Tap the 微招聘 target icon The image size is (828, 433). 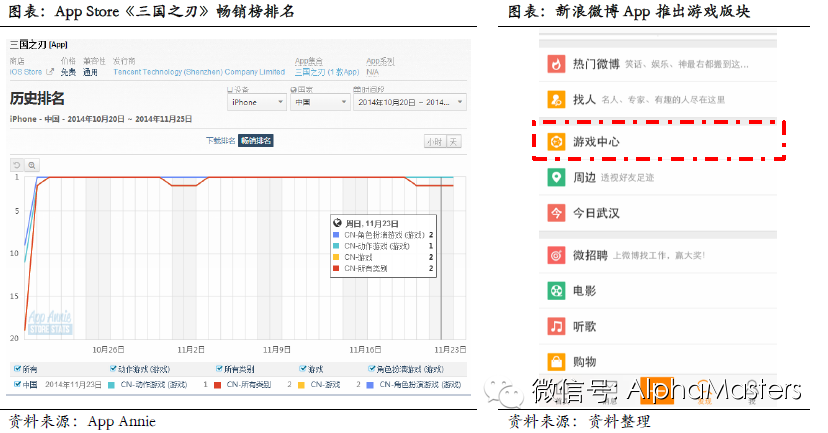click(x=556, y=256)
